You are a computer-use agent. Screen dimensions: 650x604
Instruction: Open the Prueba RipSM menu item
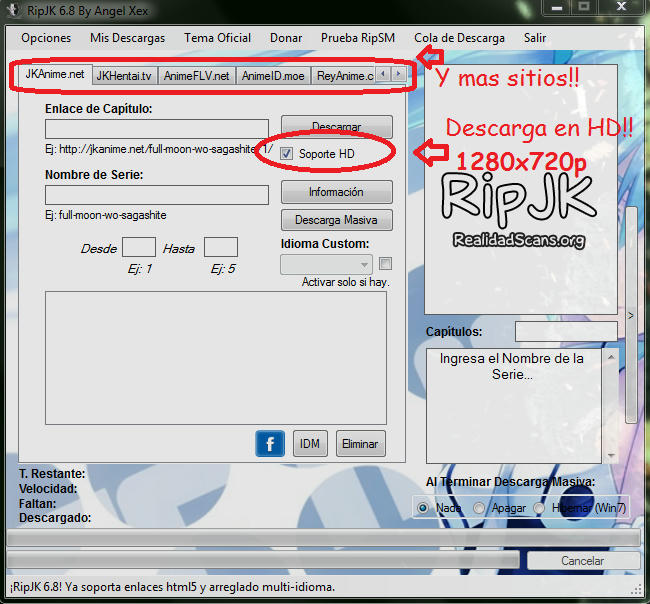pos(358,38)
